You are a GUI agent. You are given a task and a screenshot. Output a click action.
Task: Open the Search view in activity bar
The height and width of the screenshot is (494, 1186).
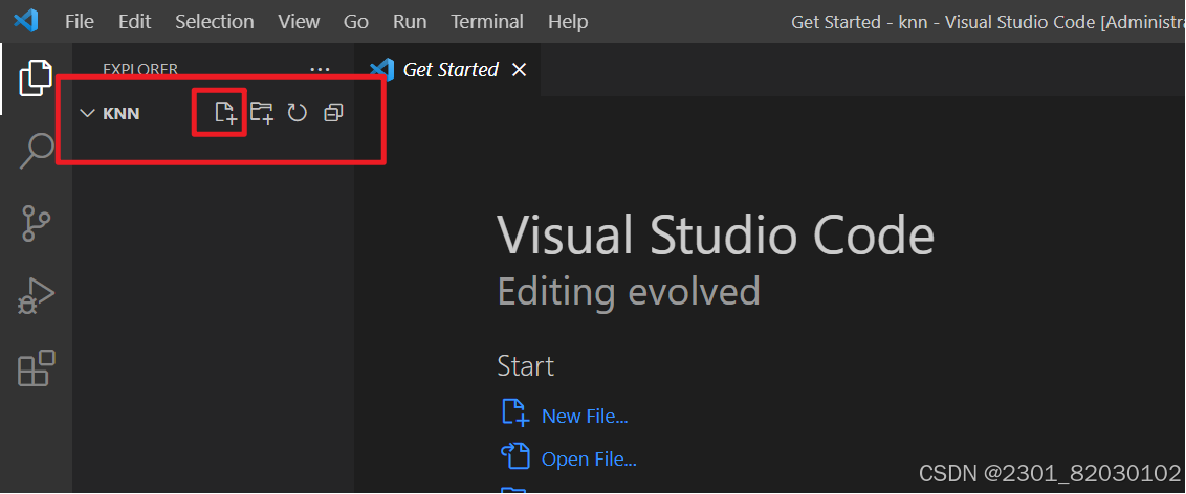pyautogui.click(x=36, y=151)
